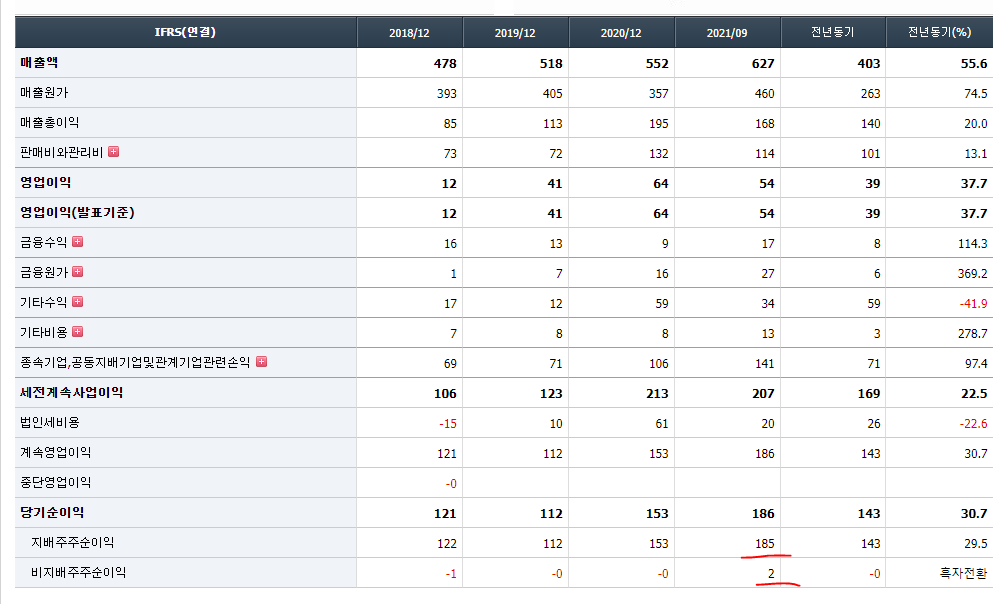Image resolution: width=997 pixels, height=604 pixels.
Task: Click the 매출액 row label
Action: coord(39,62)
